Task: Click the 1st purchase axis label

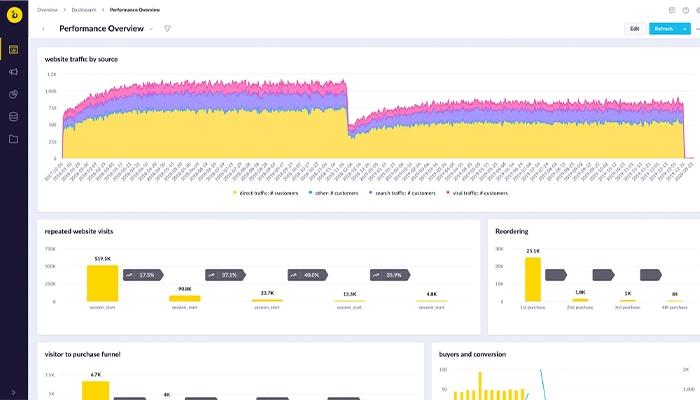Action: click(533, 308)
